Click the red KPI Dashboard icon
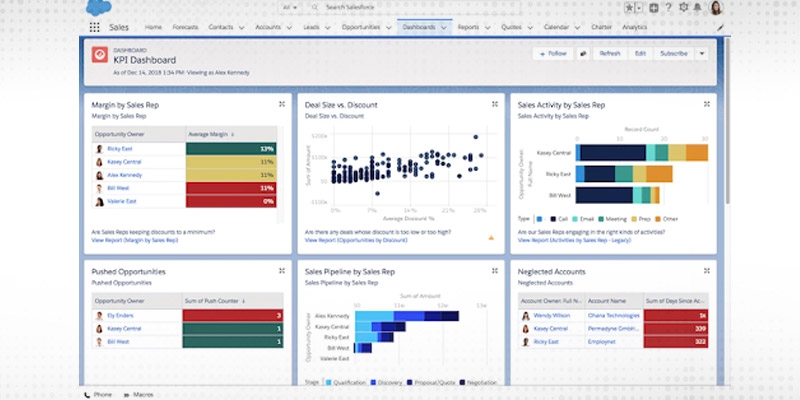800x400 pixels. point(99,55)
